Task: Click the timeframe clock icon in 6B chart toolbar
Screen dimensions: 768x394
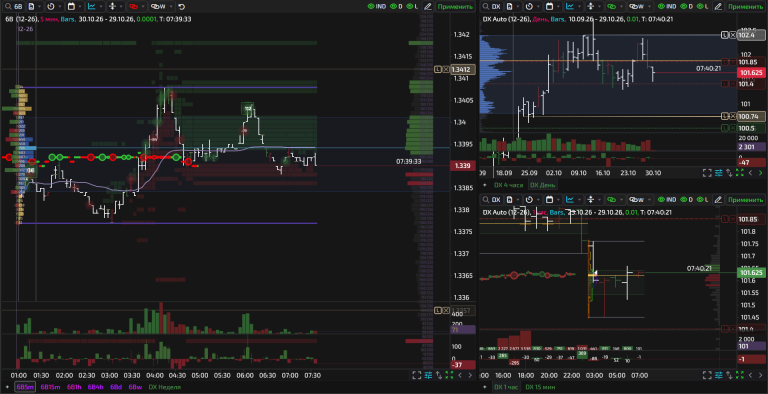Action: 51,7
